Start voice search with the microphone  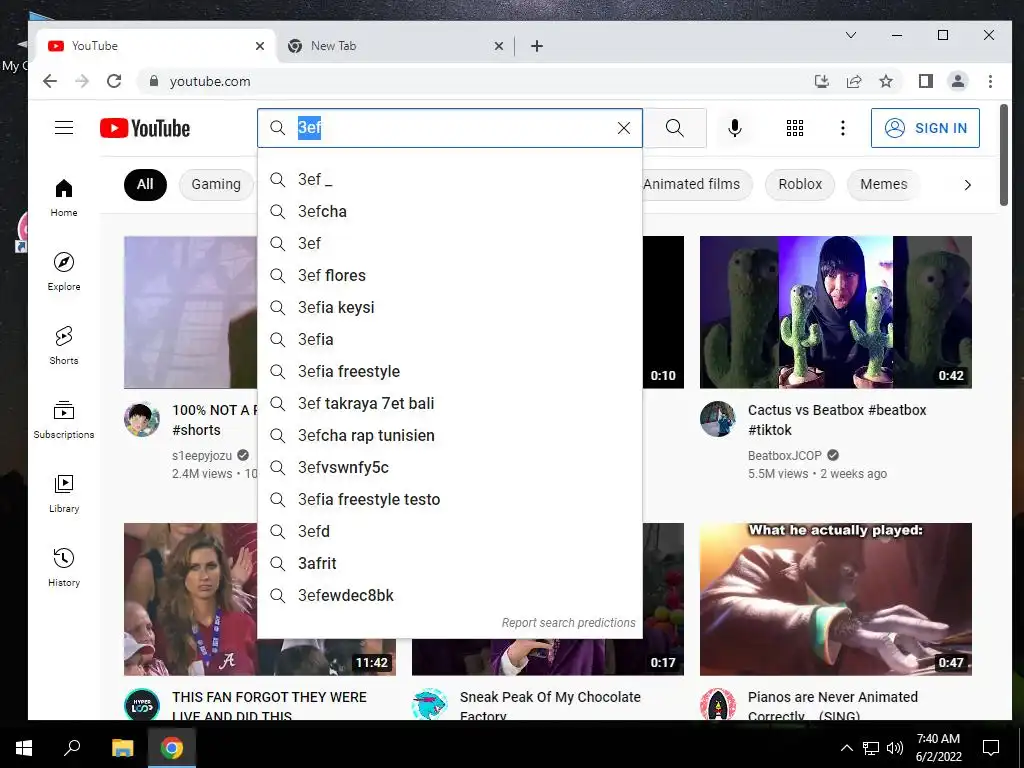pos(735,128)
